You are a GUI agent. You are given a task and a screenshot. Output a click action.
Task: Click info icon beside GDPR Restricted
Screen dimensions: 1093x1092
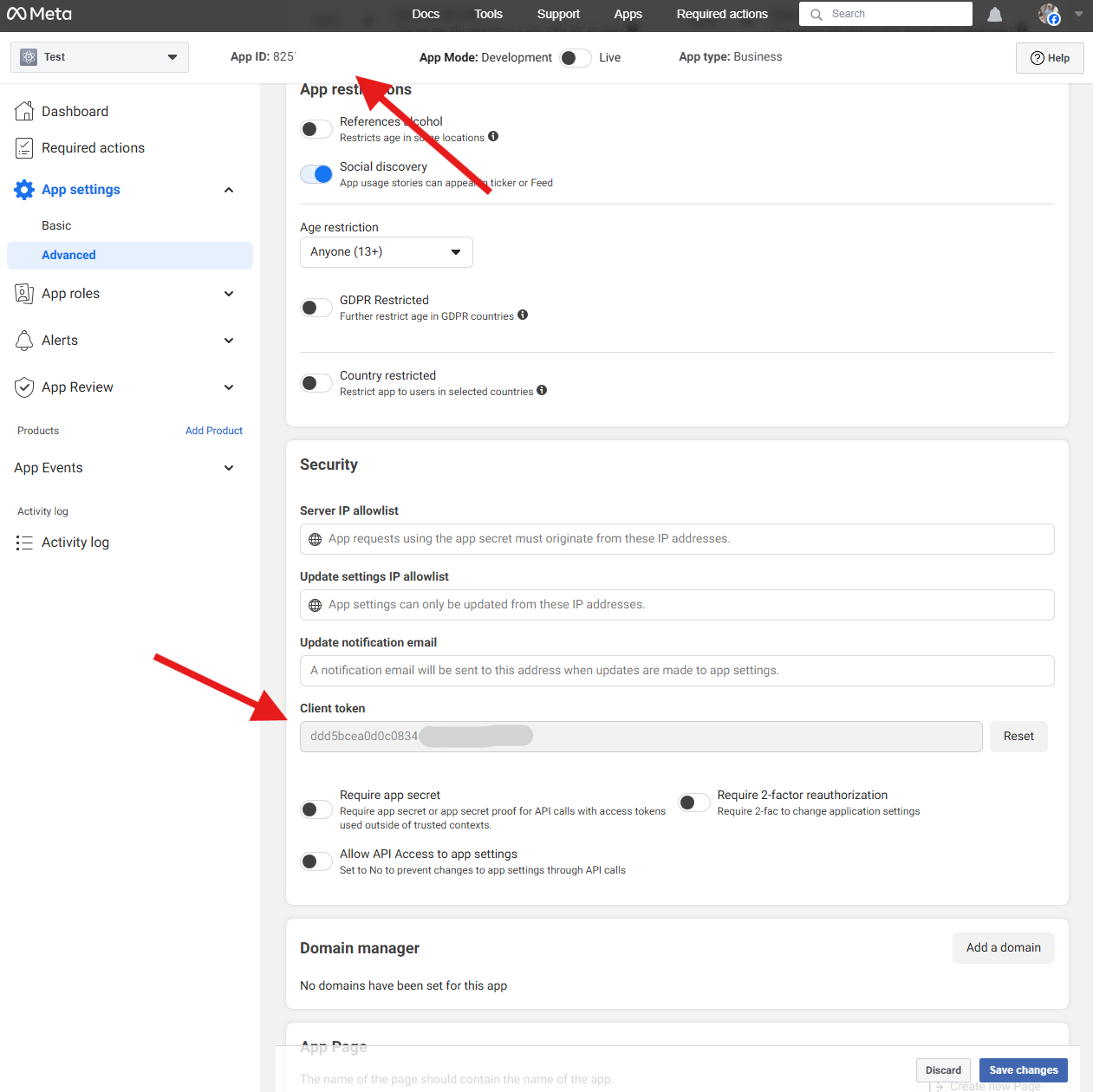523,315
